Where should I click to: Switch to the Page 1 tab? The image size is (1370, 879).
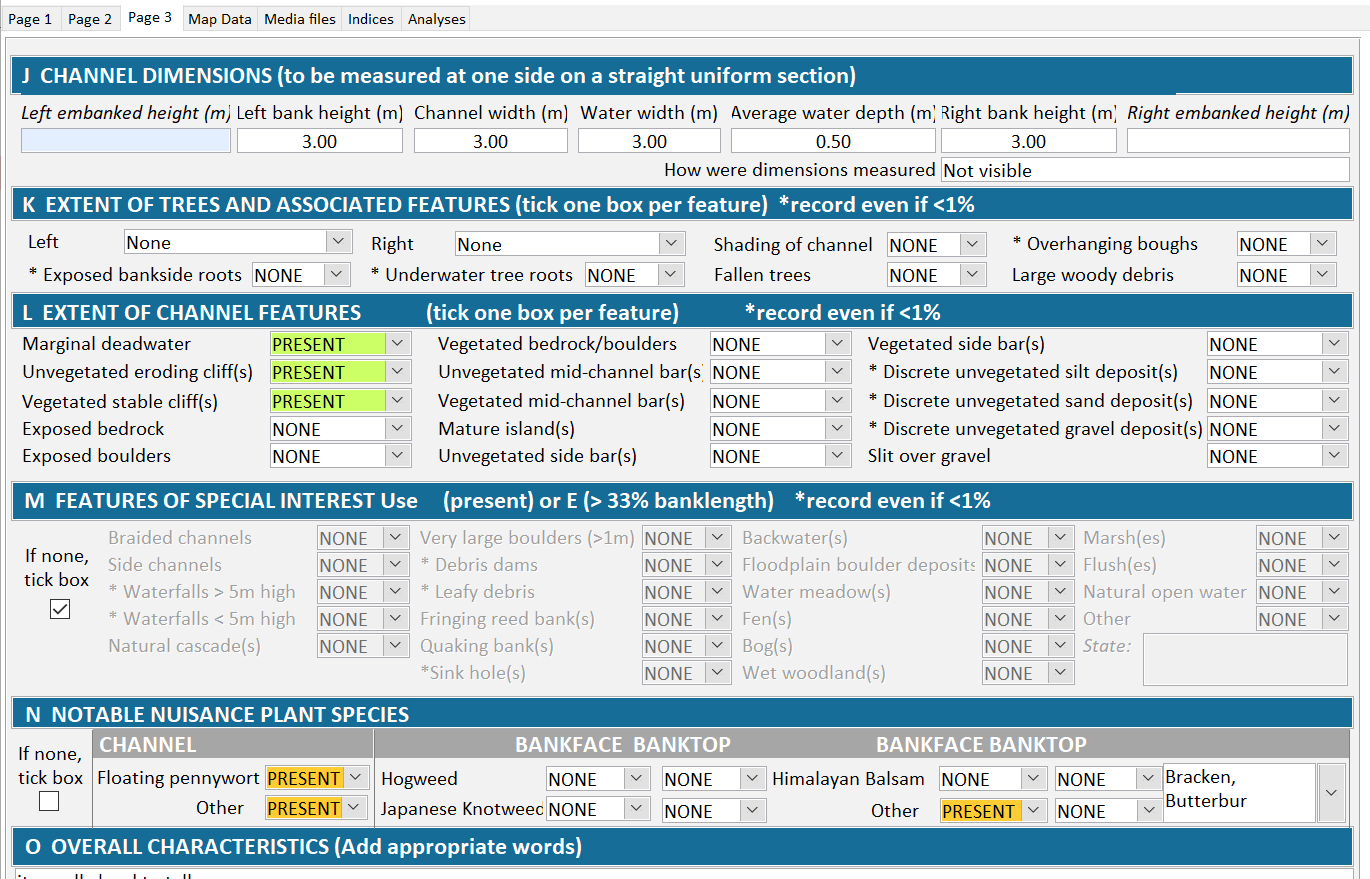tap(30, 19)
